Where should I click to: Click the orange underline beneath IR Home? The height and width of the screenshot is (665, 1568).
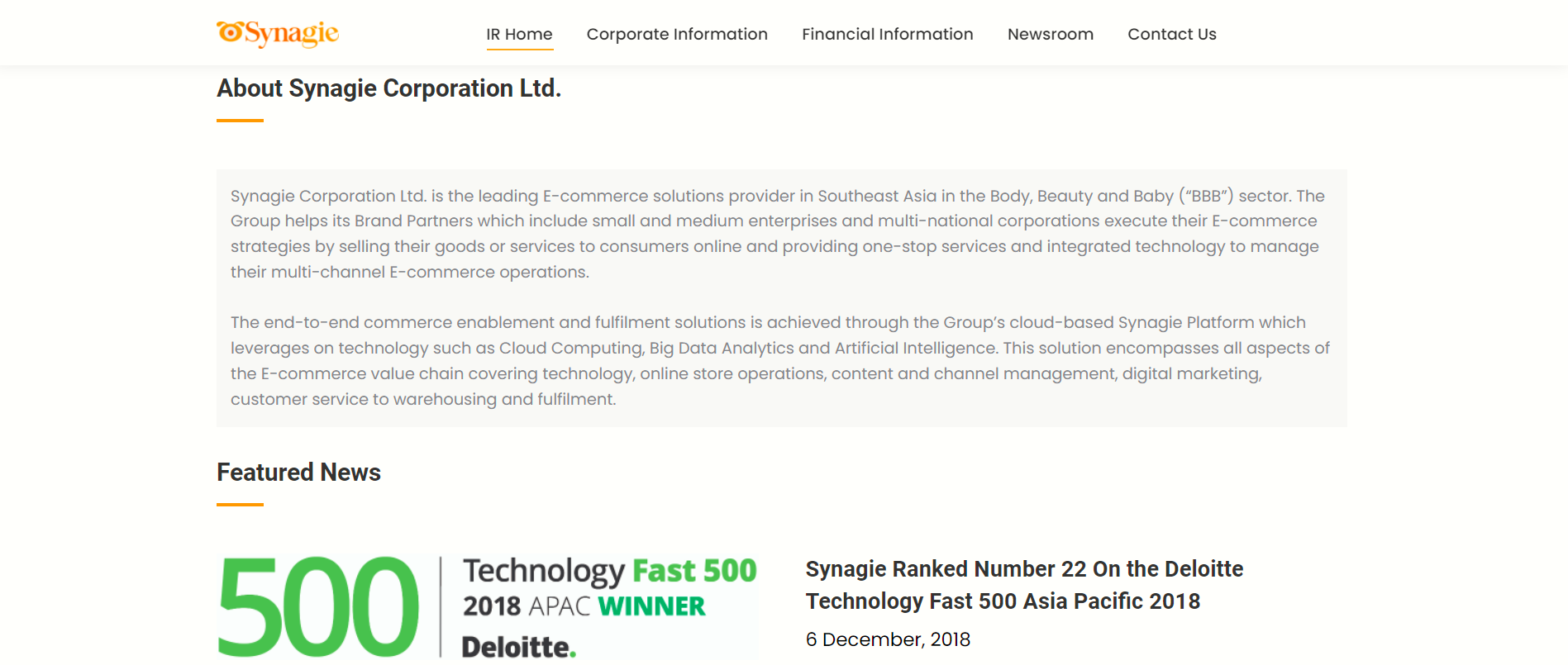(519, 50)
